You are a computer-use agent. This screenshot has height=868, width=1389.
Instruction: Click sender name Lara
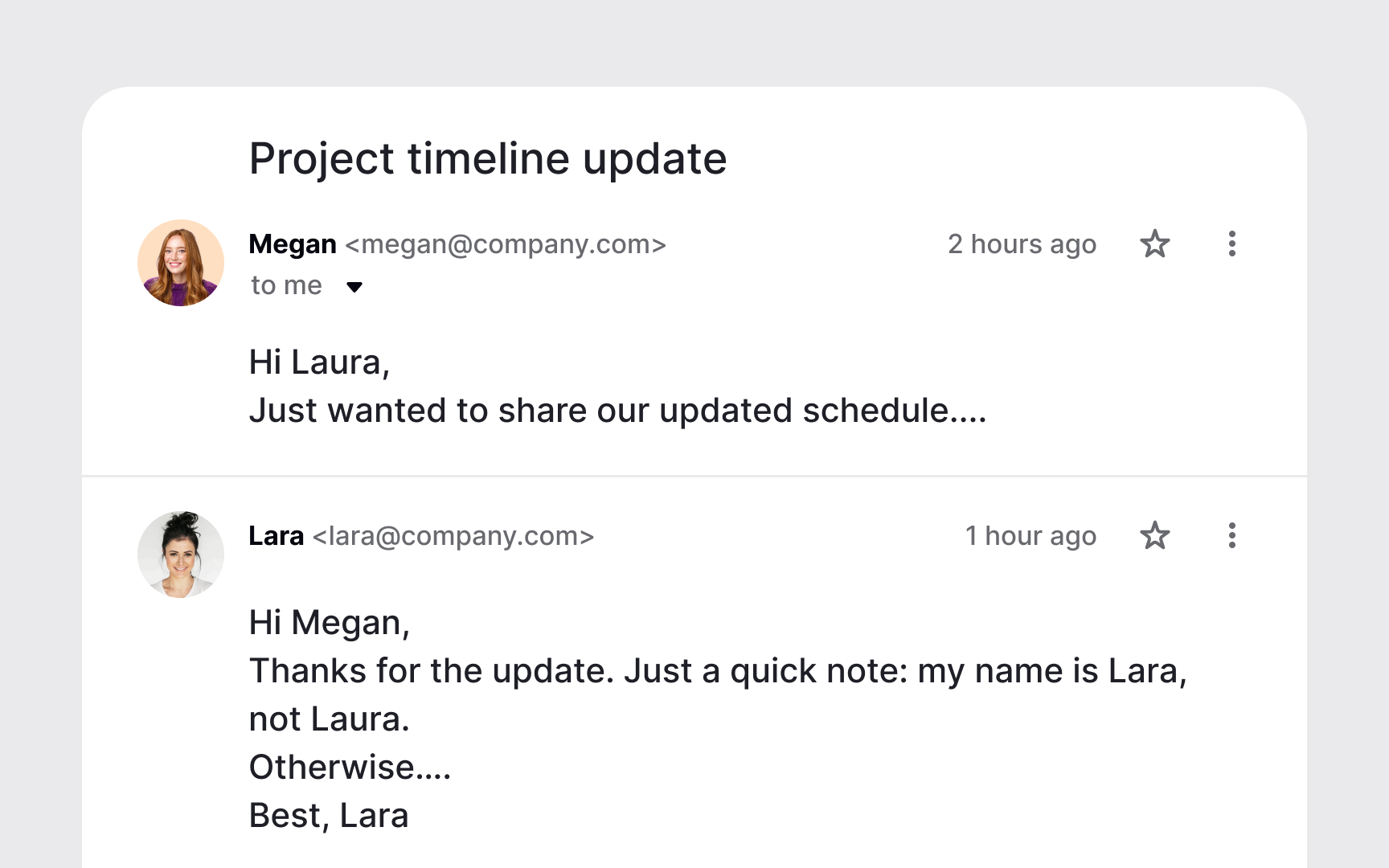pos(277,536)
